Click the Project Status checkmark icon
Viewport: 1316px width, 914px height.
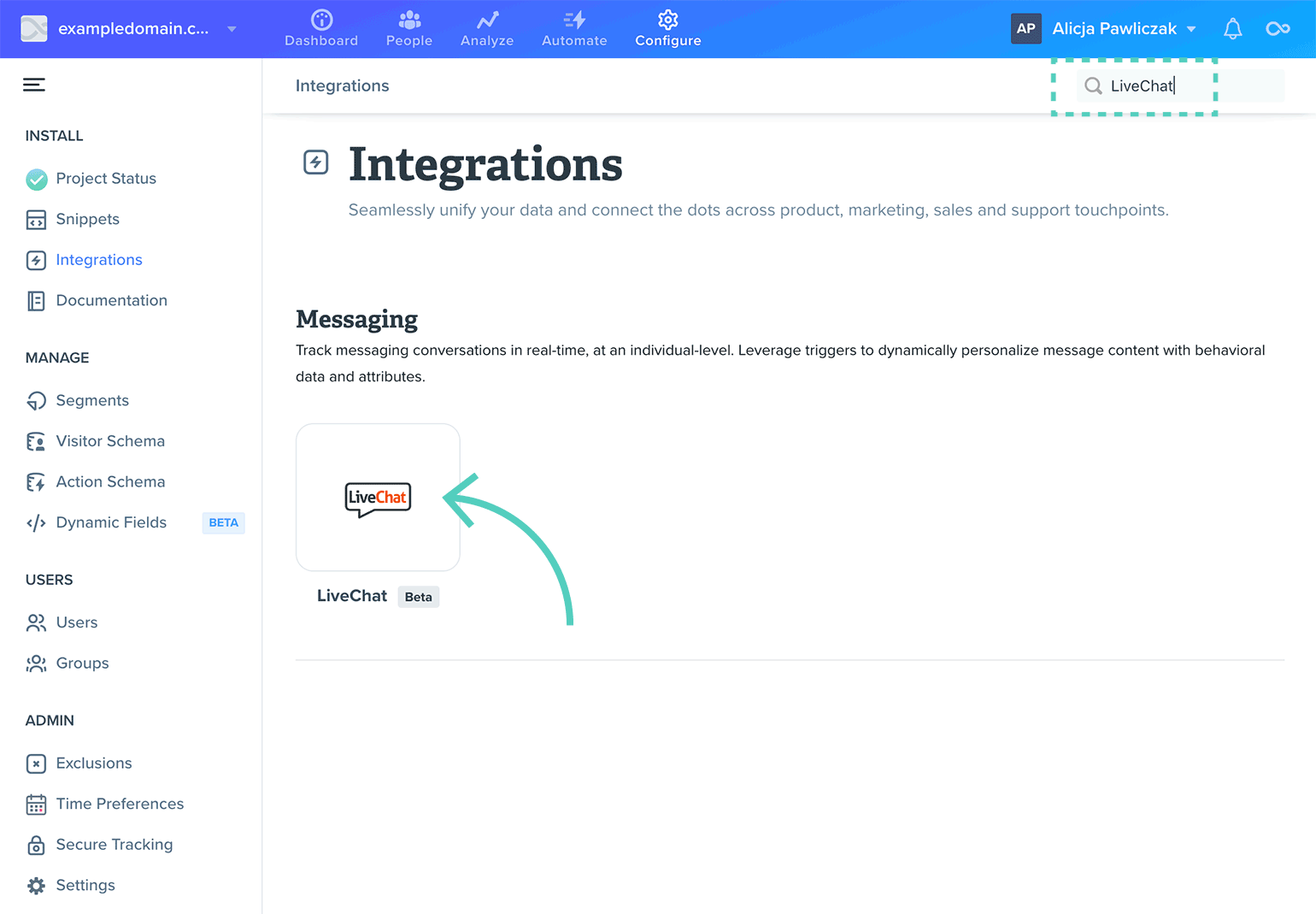click(x=36, y=179)
